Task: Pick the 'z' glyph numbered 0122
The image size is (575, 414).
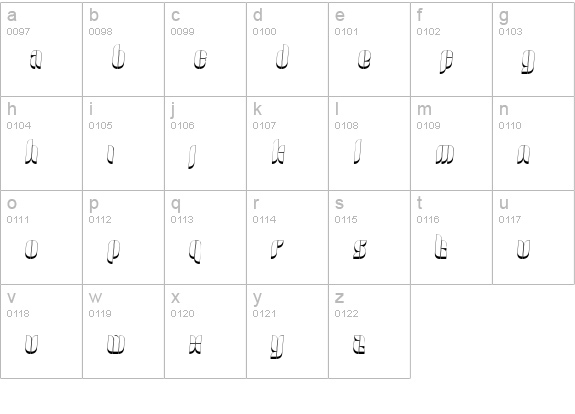Action: click(x=359, y=344)
